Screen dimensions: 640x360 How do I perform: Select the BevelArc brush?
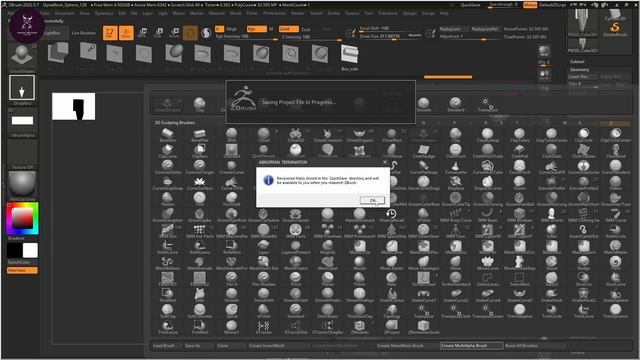(167, 135)
